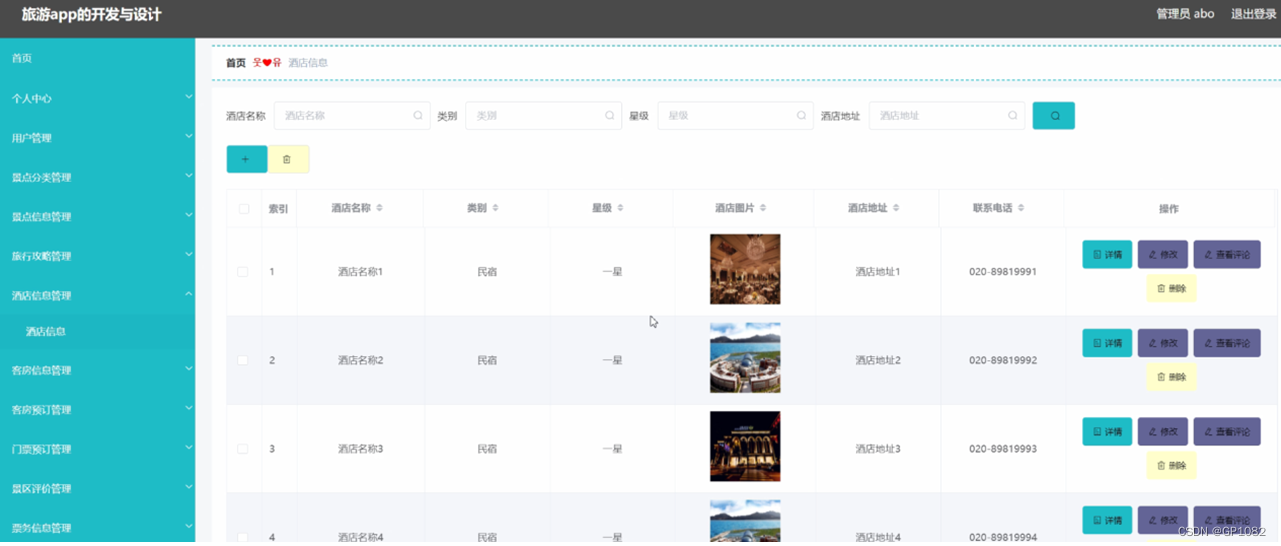Click 管理员 abo user label
This screenshot has width=1281, height=546.
(x=1185, y=14)
